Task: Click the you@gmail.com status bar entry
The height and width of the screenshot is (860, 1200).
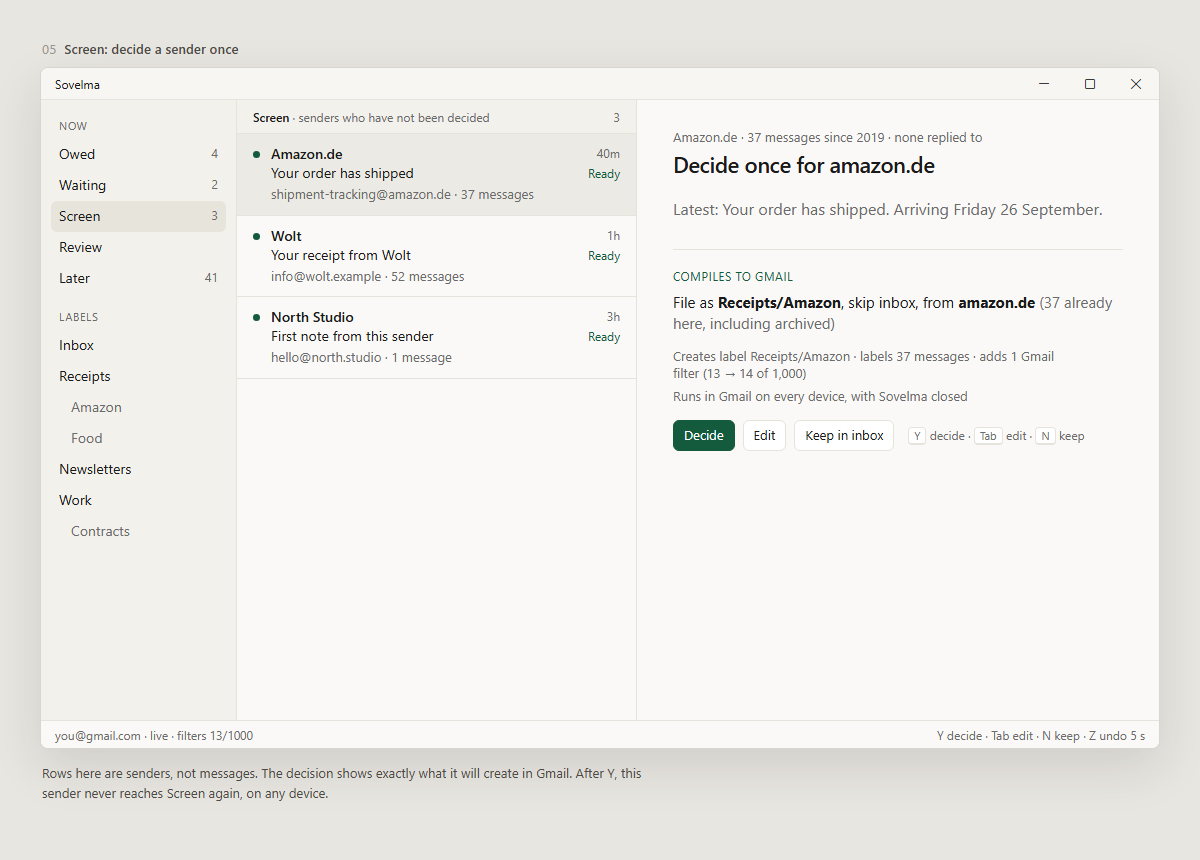Action: click(x=98, y=736)
